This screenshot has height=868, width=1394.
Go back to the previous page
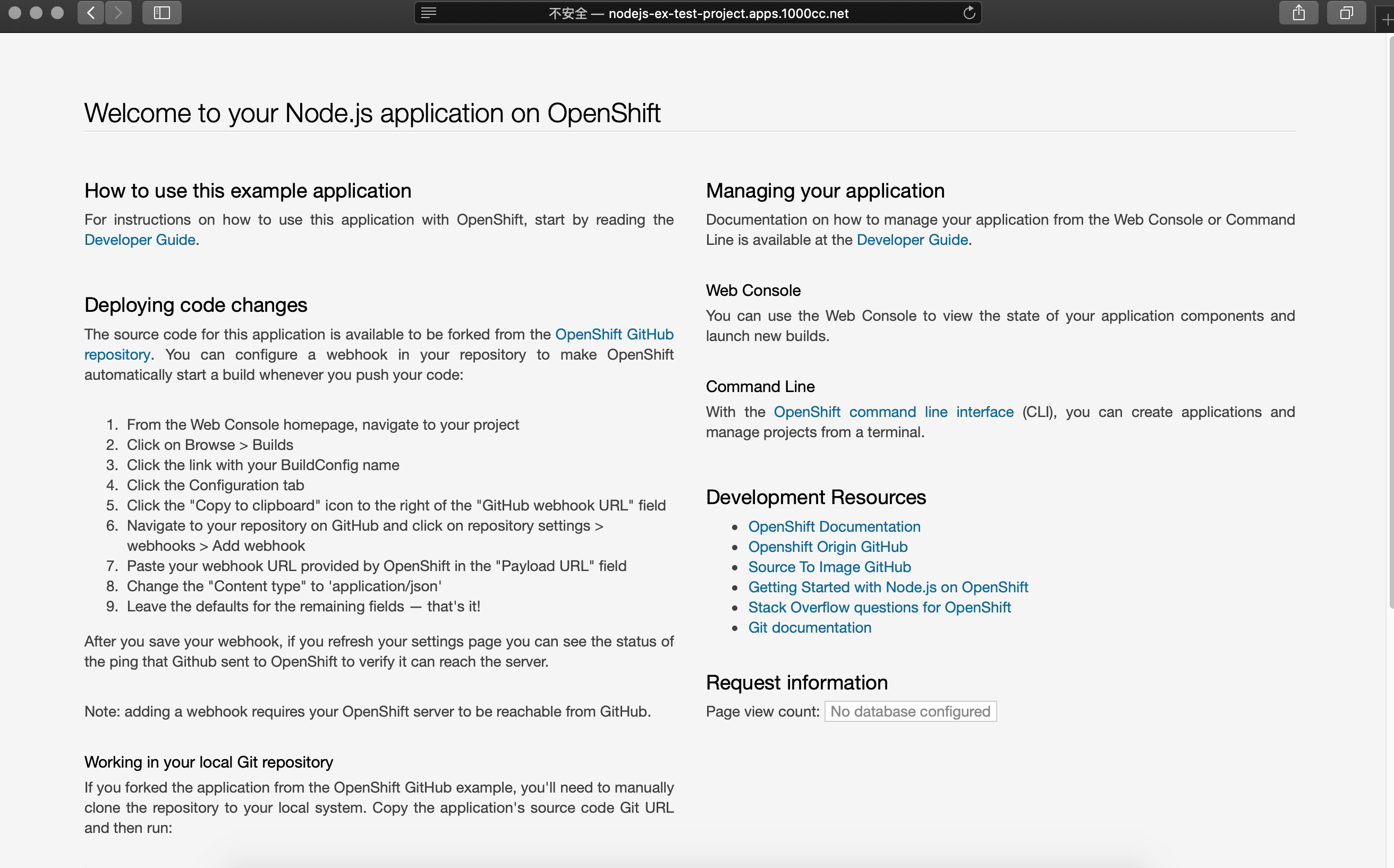pos(91,13)
